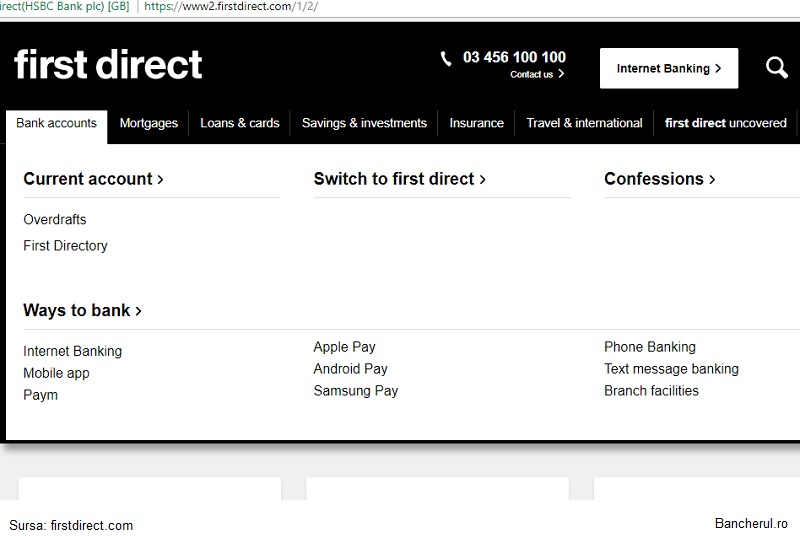Go to Internet Banking under Ways to bank
This screenshot has height=536, width=800.
[x=72, y=351]
